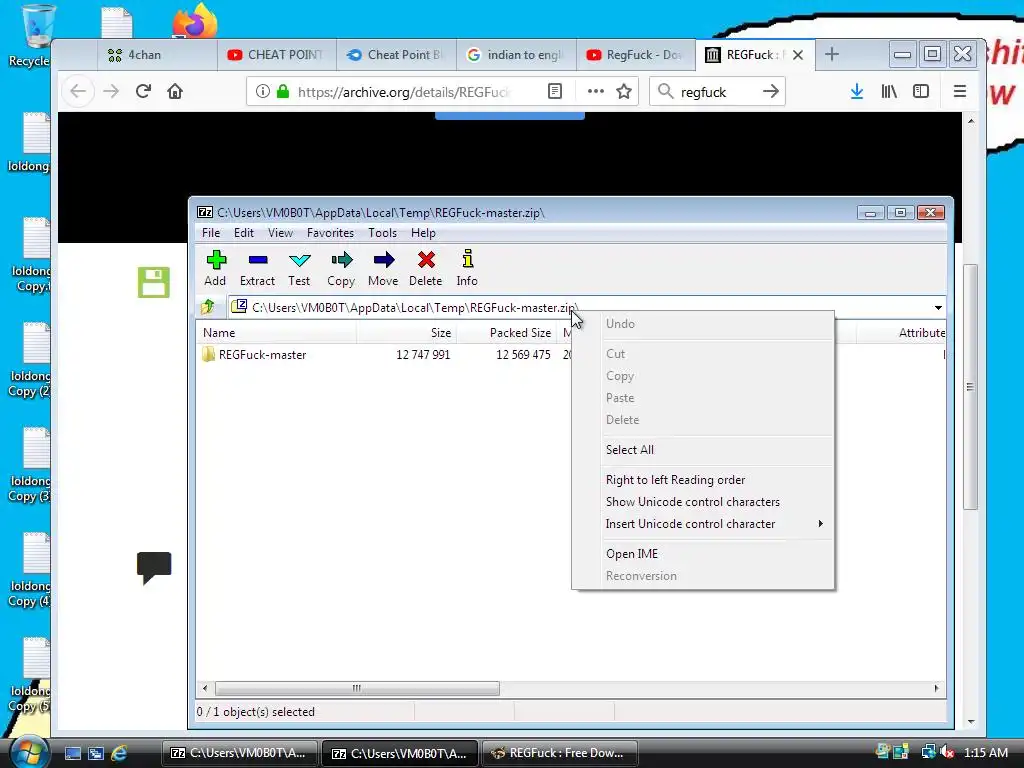Open the 7-Zip Tools menu
Image resolution: width=1024 pixels, height=768 pixels.
(382, 232)
